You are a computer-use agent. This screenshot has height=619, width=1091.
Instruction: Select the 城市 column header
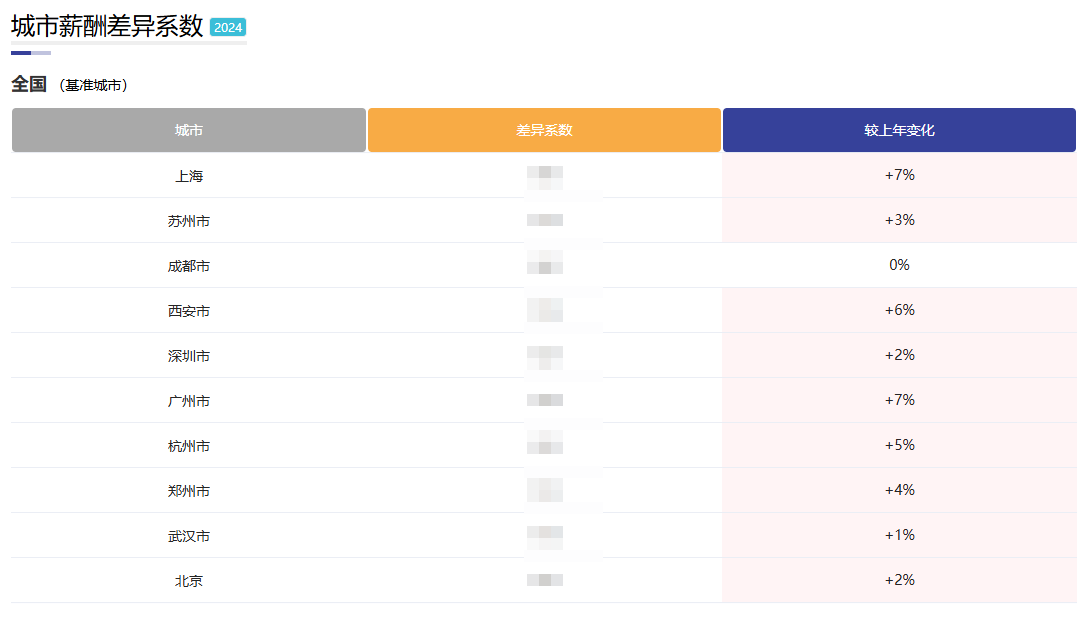click(x=189, y=130)
